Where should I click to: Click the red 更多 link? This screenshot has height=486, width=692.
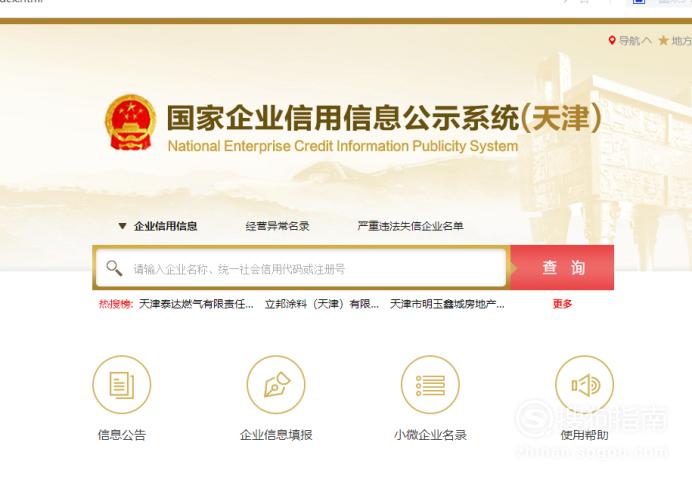point(562,304)
